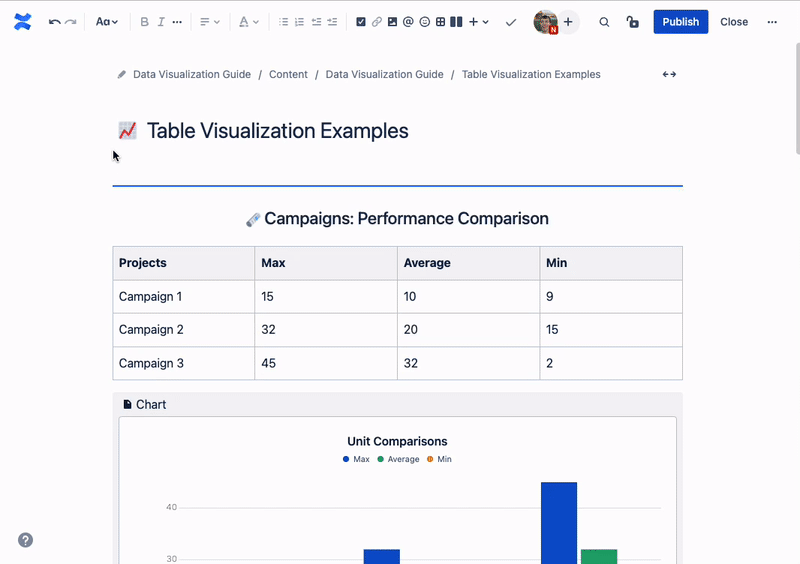Open the text styles Aa dropdown
This screenshot has height=564, width=800.
[x=107, y=22]
